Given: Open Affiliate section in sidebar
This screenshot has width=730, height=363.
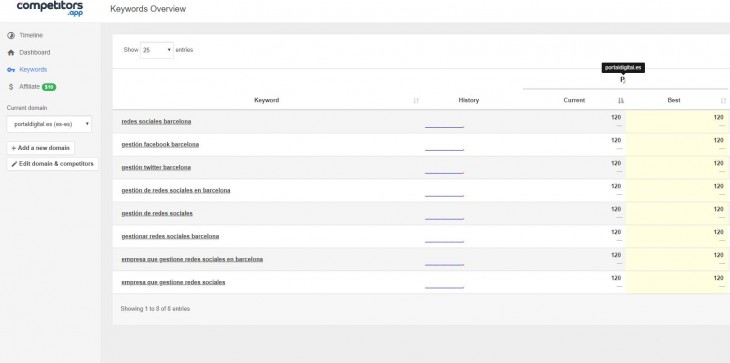Looking at the screenshot, I should (29, 87).
